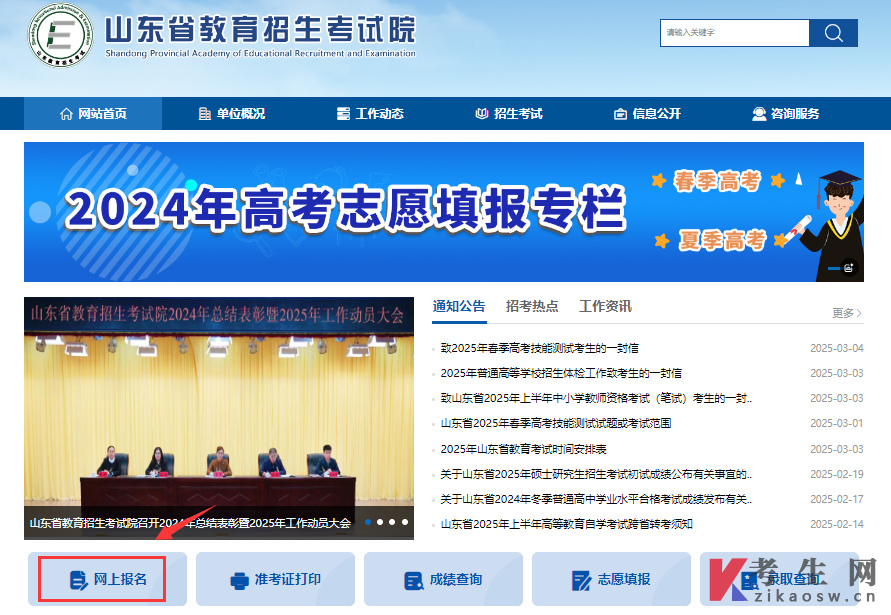Click the checklist pencil icon on 志愿填报
This screenshot has width=891, height=615.
582,581
